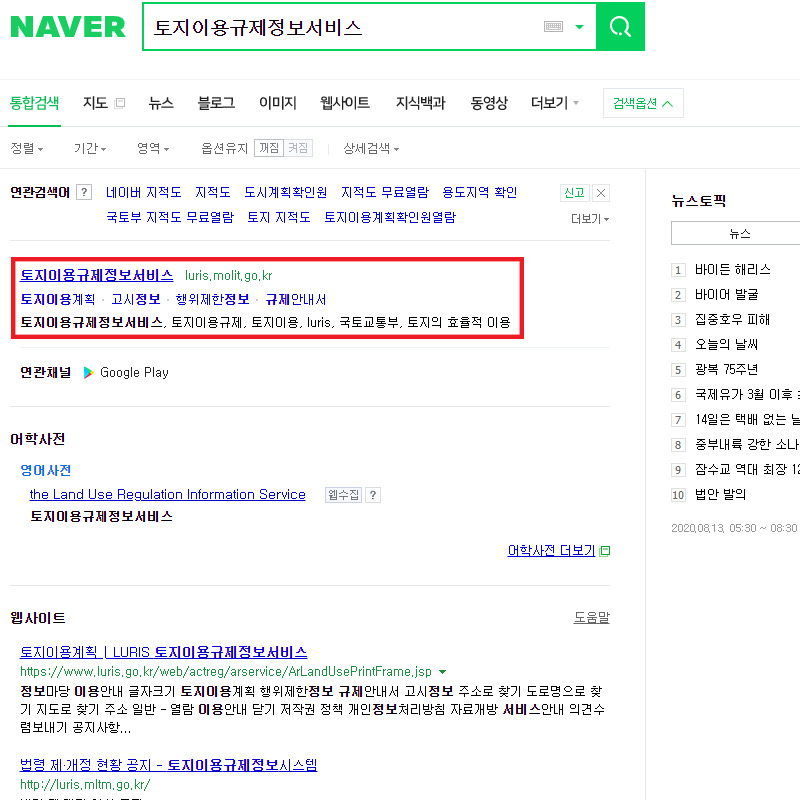Image resolution: width=800 pixels, height=800 pixels.
Task: Dismiss related searches with the X icon
Action: click(x=602, y=192)
